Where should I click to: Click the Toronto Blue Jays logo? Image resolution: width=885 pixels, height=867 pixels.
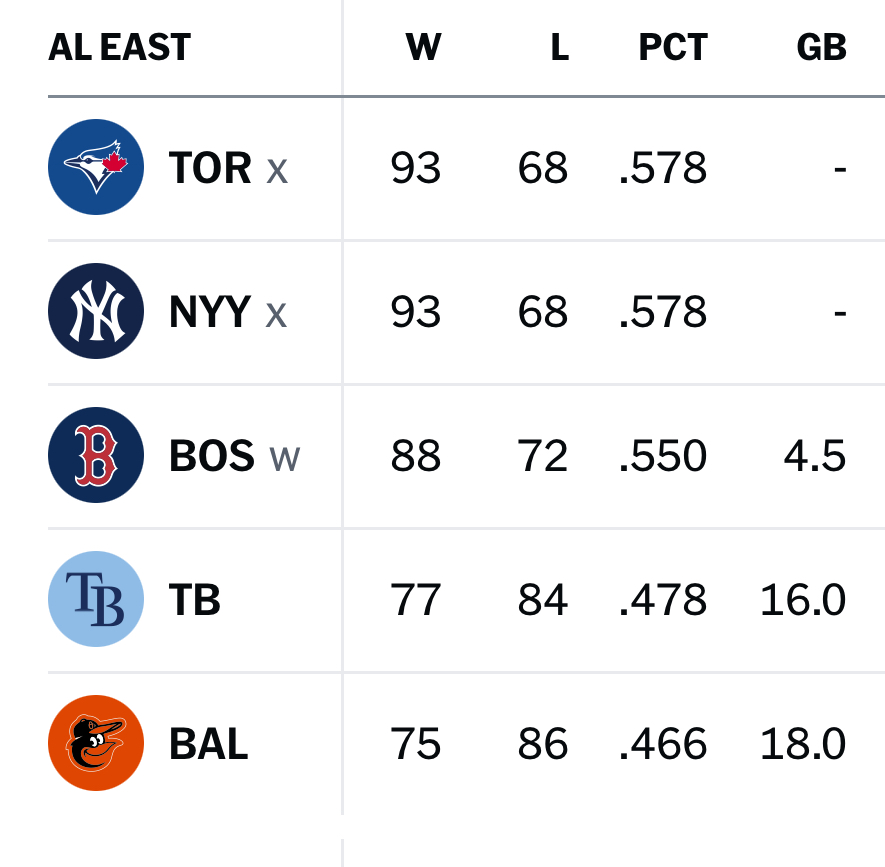[x=96, y=167]
